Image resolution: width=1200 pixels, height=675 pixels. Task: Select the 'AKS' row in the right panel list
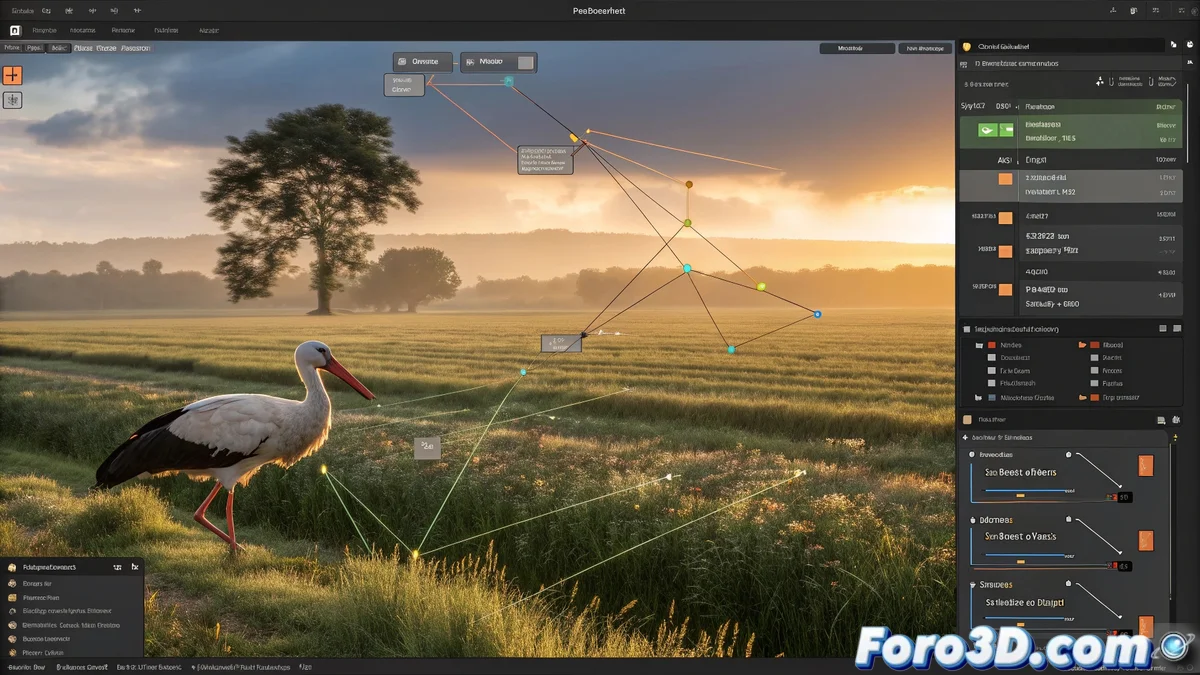[x=1070, y=159]
